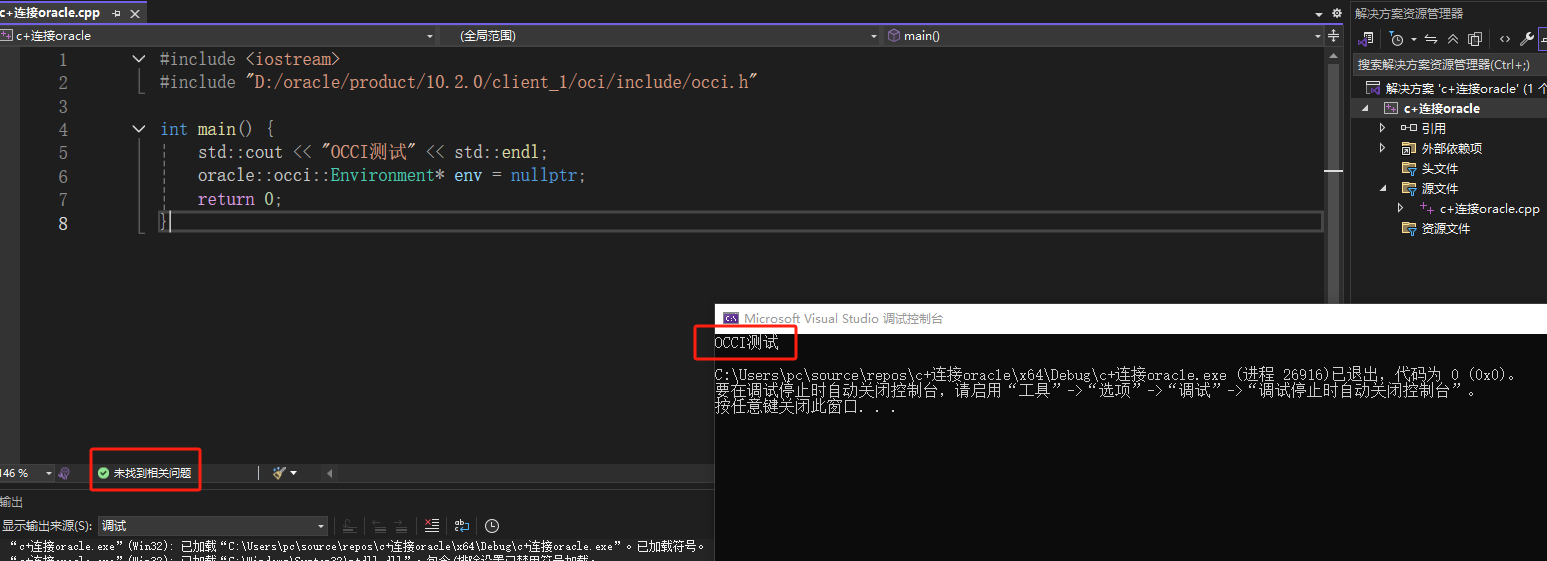This screenshot has height=561, width=1547.
Task: Expand the 引用 node
Action: pyautogui.click(x=1383, y=128)
